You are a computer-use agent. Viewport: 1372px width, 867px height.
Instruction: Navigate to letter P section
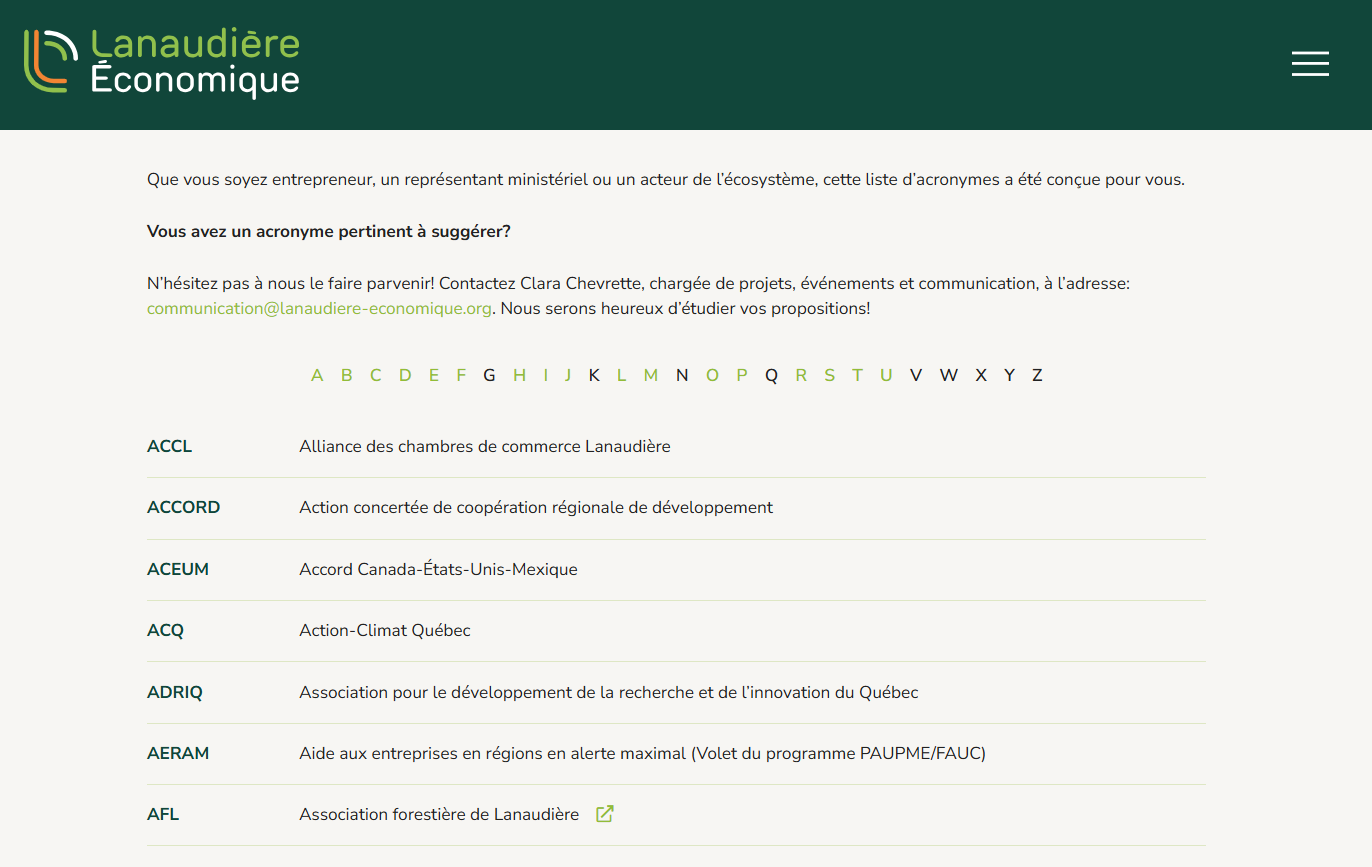click(x=742, y=376)
